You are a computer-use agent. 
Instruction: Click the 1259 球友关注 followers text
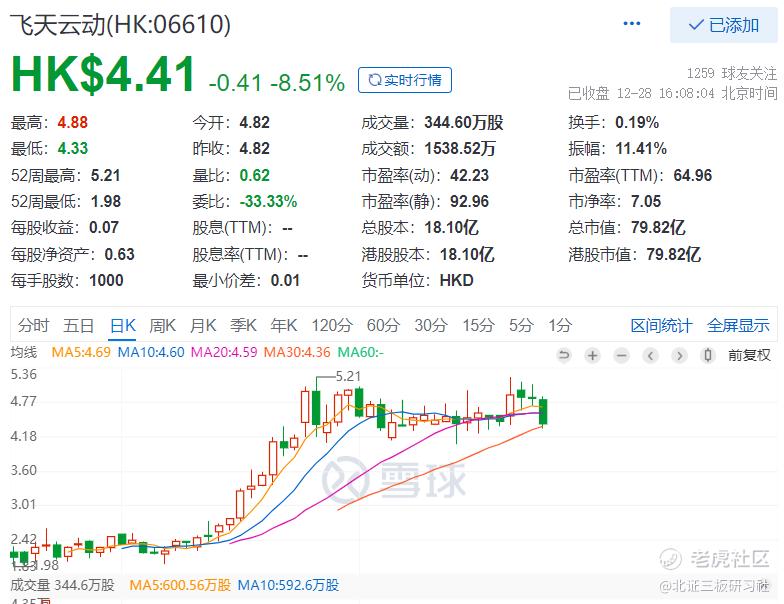click(732, 74)
